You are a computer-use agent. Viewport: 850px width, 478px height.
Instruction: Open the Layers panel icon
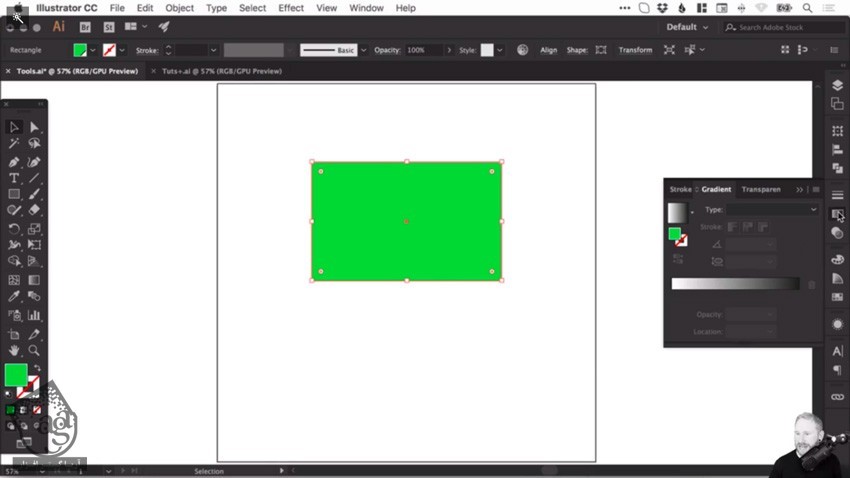point(837,86)
